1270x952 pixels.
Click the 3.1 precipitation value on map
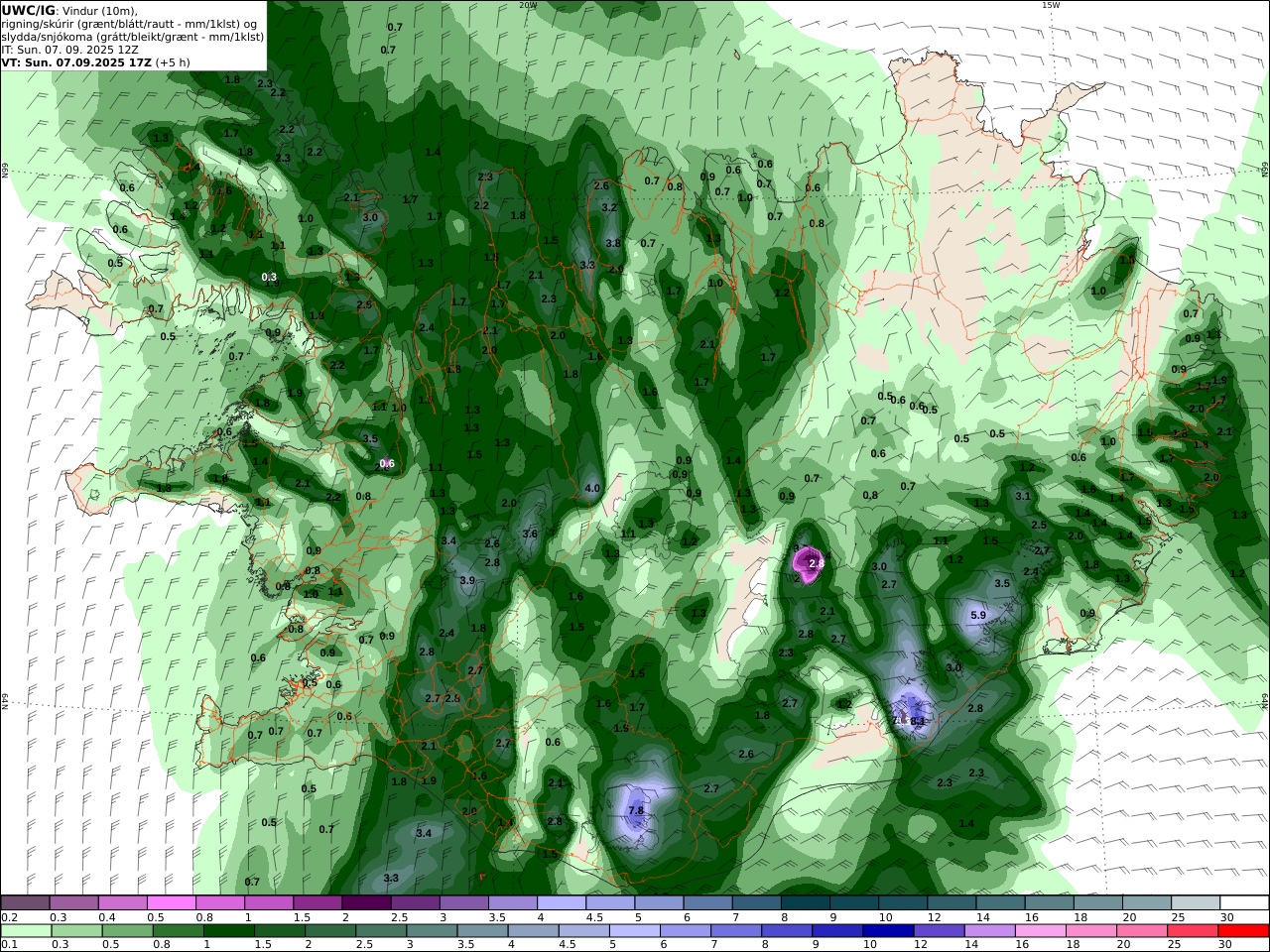[x=1023, y=496]
